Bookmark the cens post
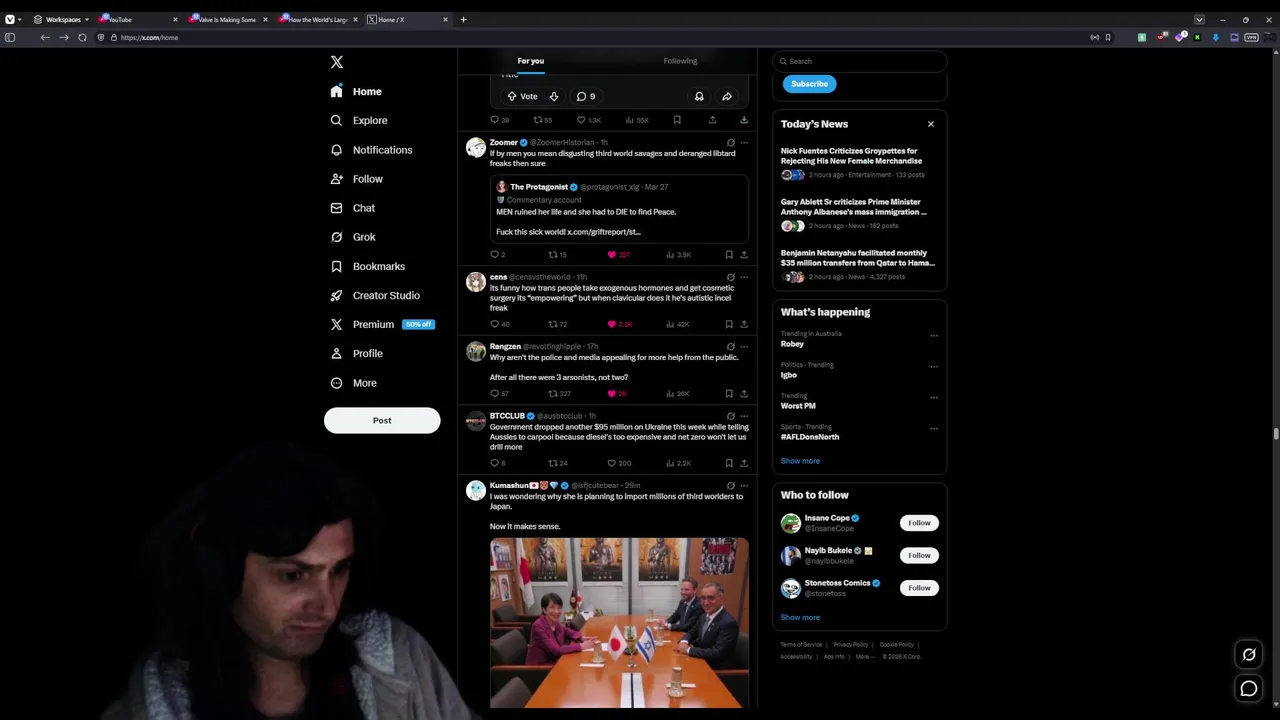 tap(729, 324)
